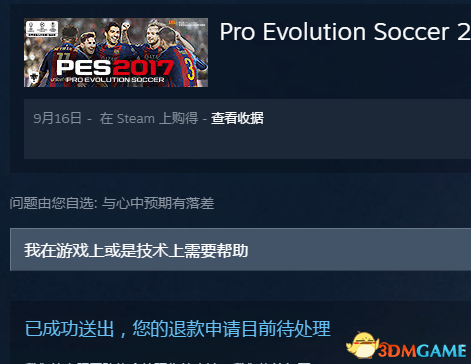The image size is (471, 364).
Task: Click the 9月16日 purchase date text
Action: [x=57, y=118]
